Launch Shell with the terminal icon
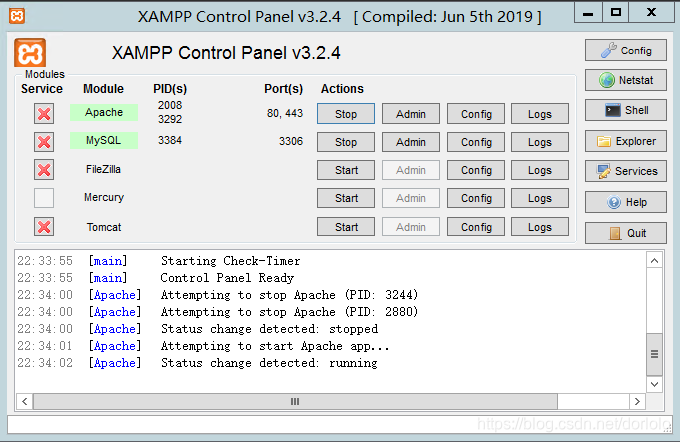680x442 pixels. (625, 110)
